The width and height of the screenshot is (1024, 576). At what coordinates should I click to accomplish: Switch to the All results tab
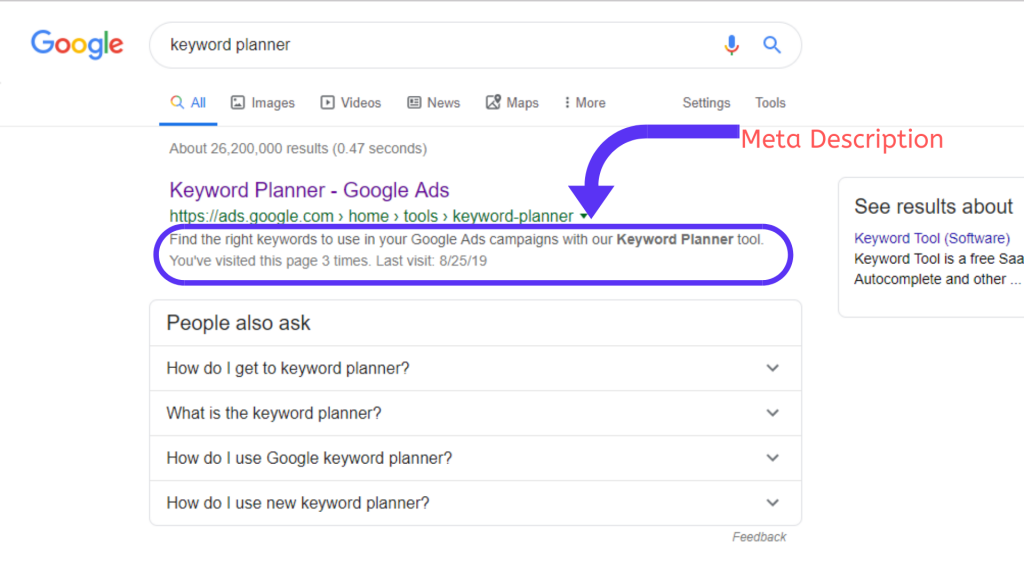(x=188, y=103)
